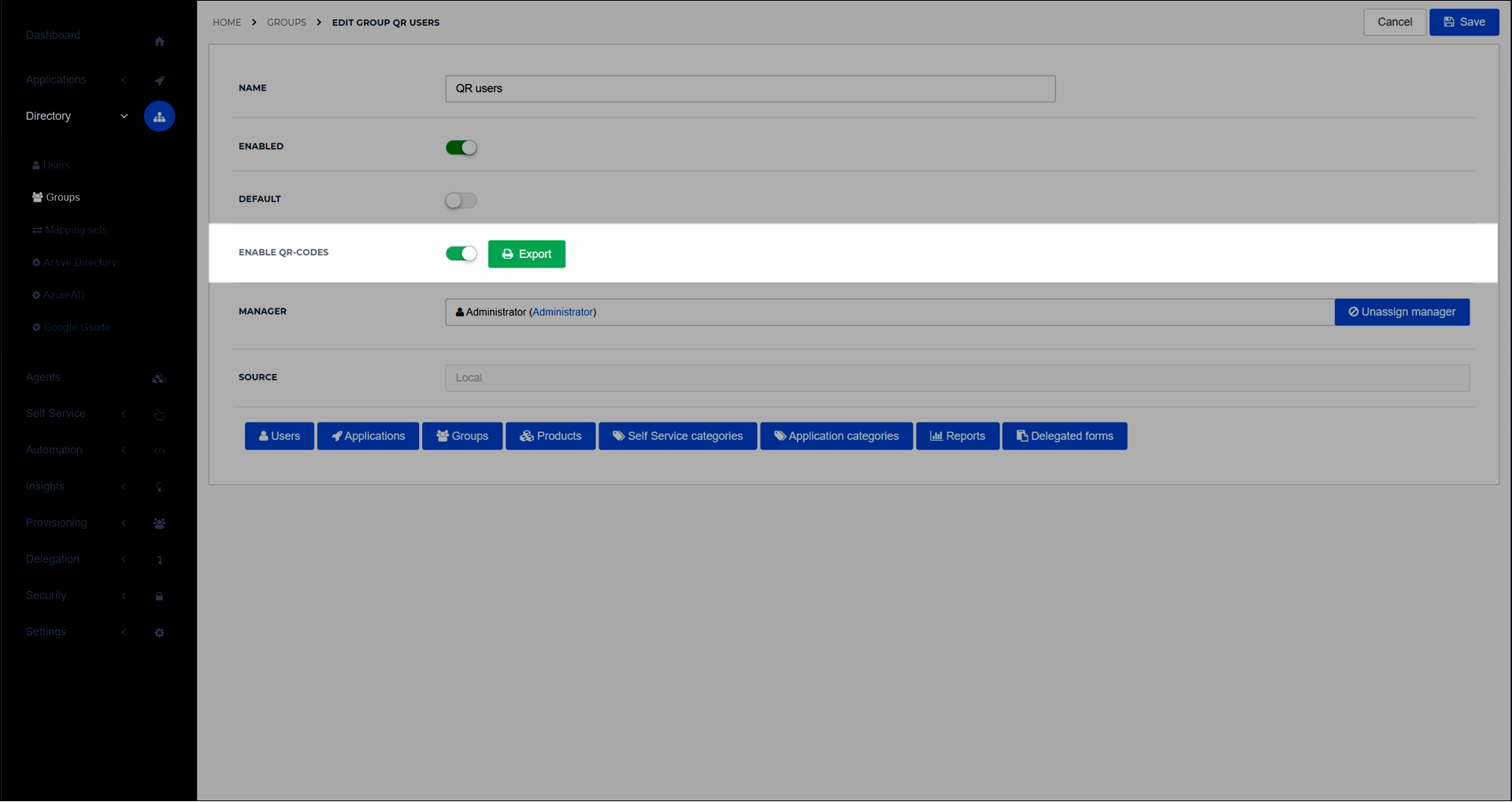Open the Self Service menu item

pyautogui.click(x=55, y=414)
